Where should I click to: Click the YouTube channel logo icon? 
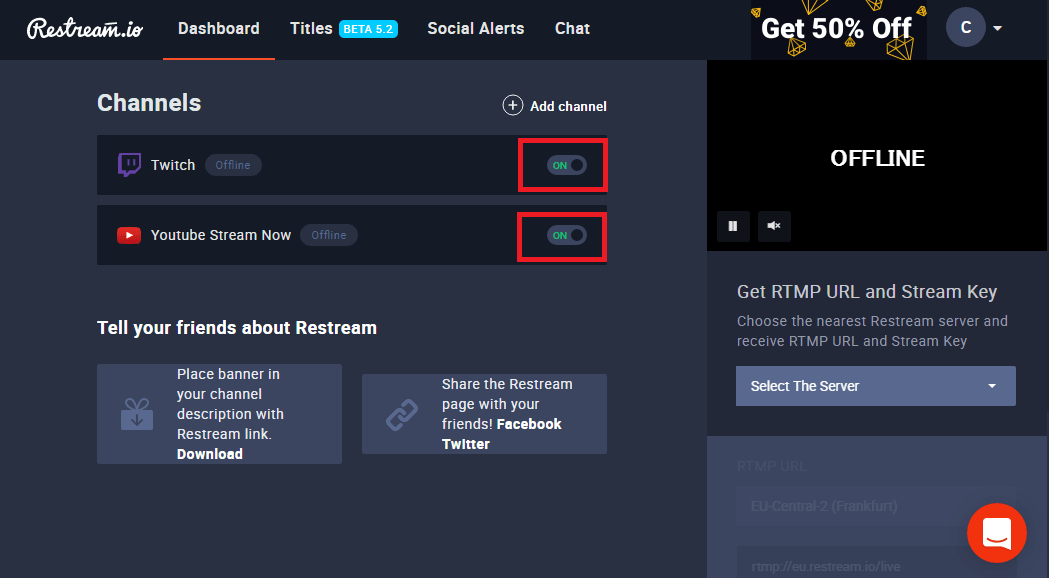pos(129,235)
